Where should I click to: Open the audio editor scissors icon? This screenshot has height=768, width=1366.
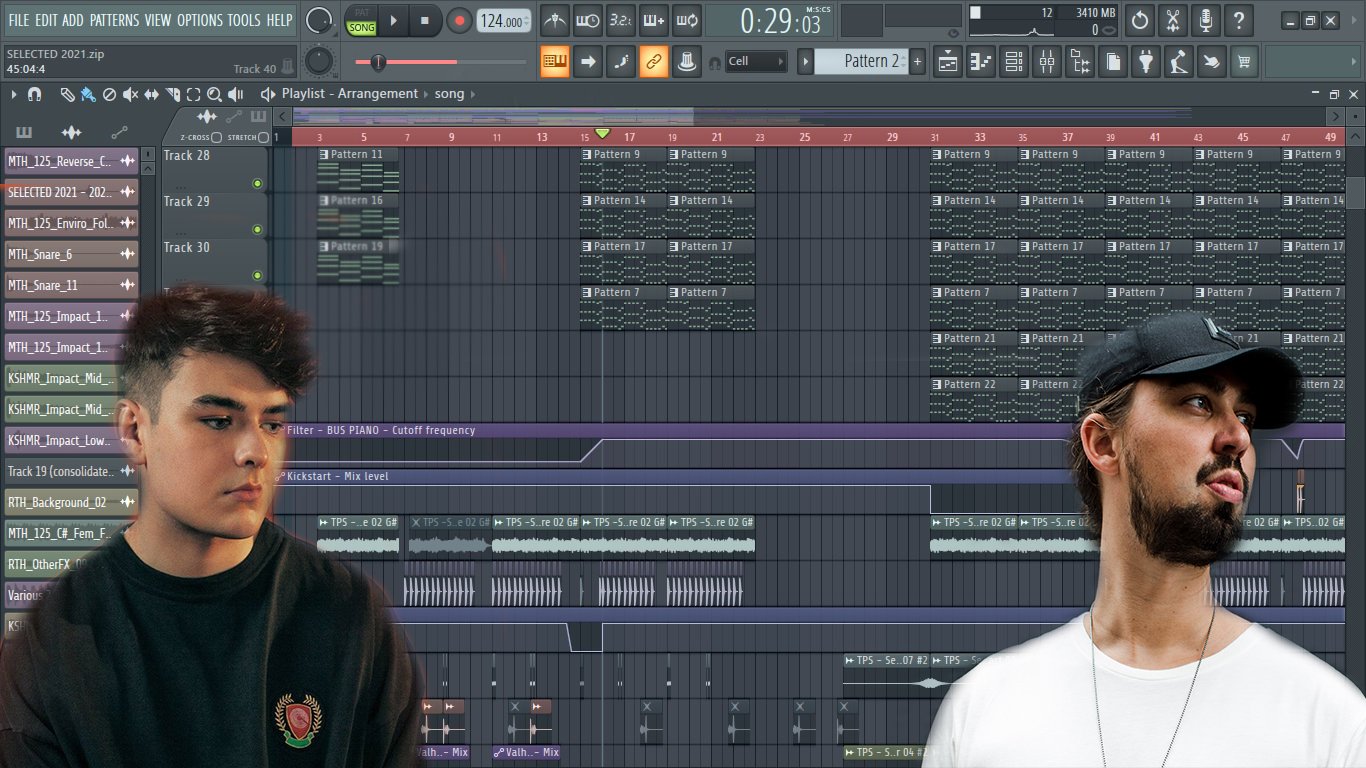[x=1173, y=20]
